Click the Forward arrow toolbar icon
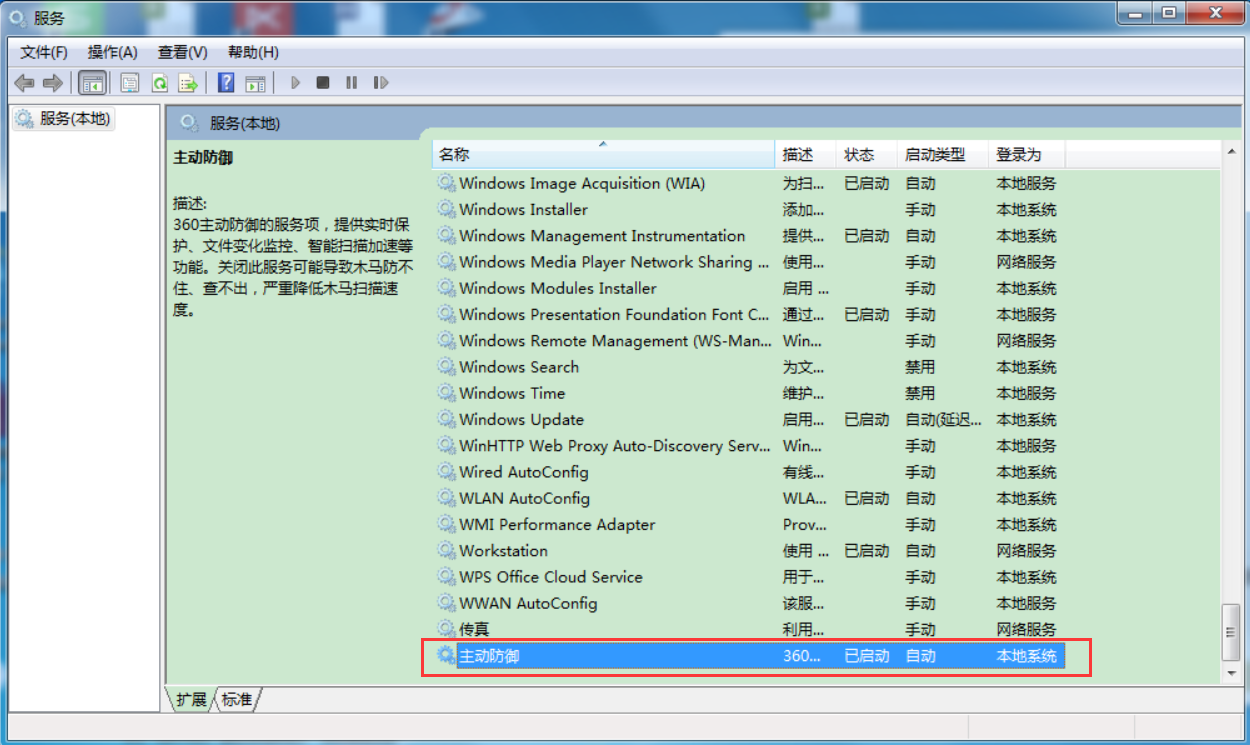Image resolution: width=1250 pixels, height=745 pixels. [52, 83]
